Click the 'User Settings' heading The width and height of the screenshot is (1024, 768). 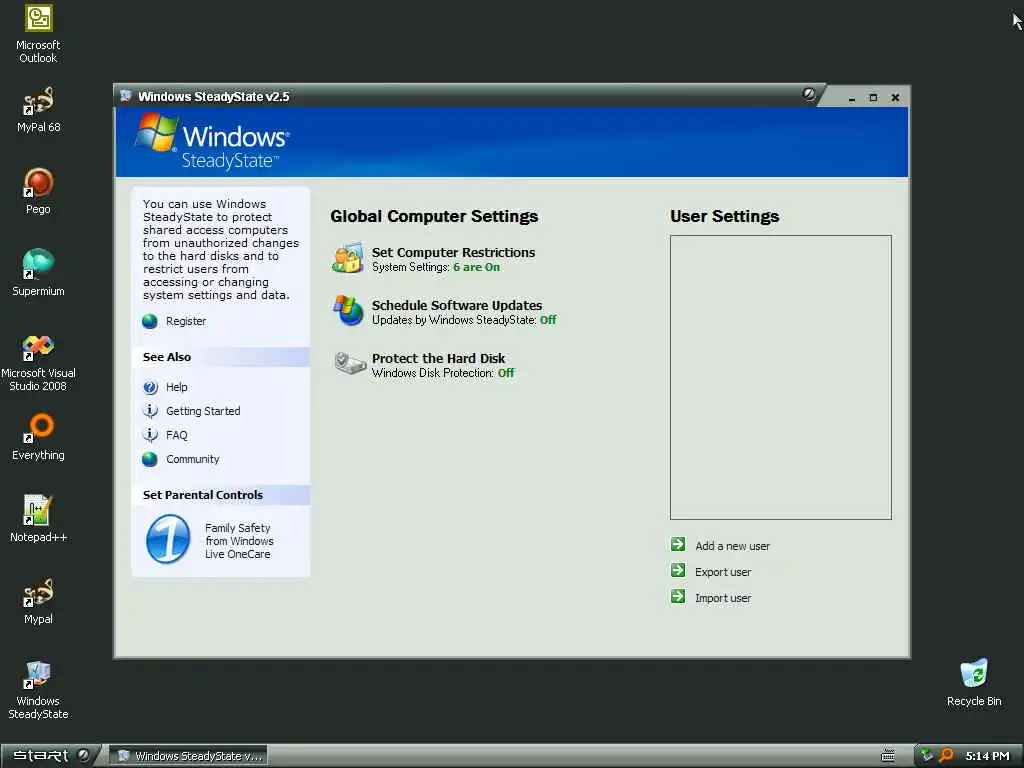point(724,216)
